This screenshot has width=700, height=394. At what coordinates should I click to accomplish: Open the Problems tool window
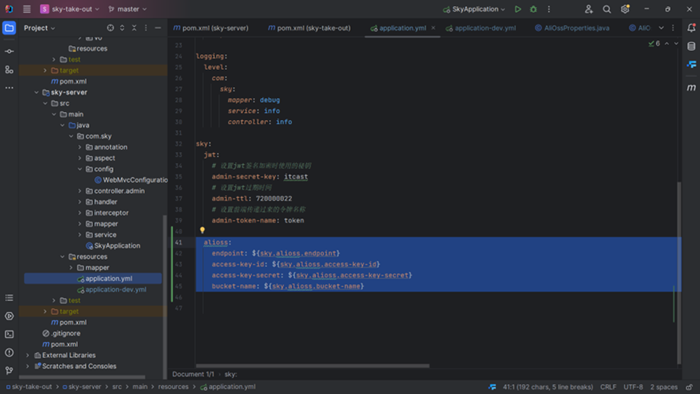[x=9, y=353]
